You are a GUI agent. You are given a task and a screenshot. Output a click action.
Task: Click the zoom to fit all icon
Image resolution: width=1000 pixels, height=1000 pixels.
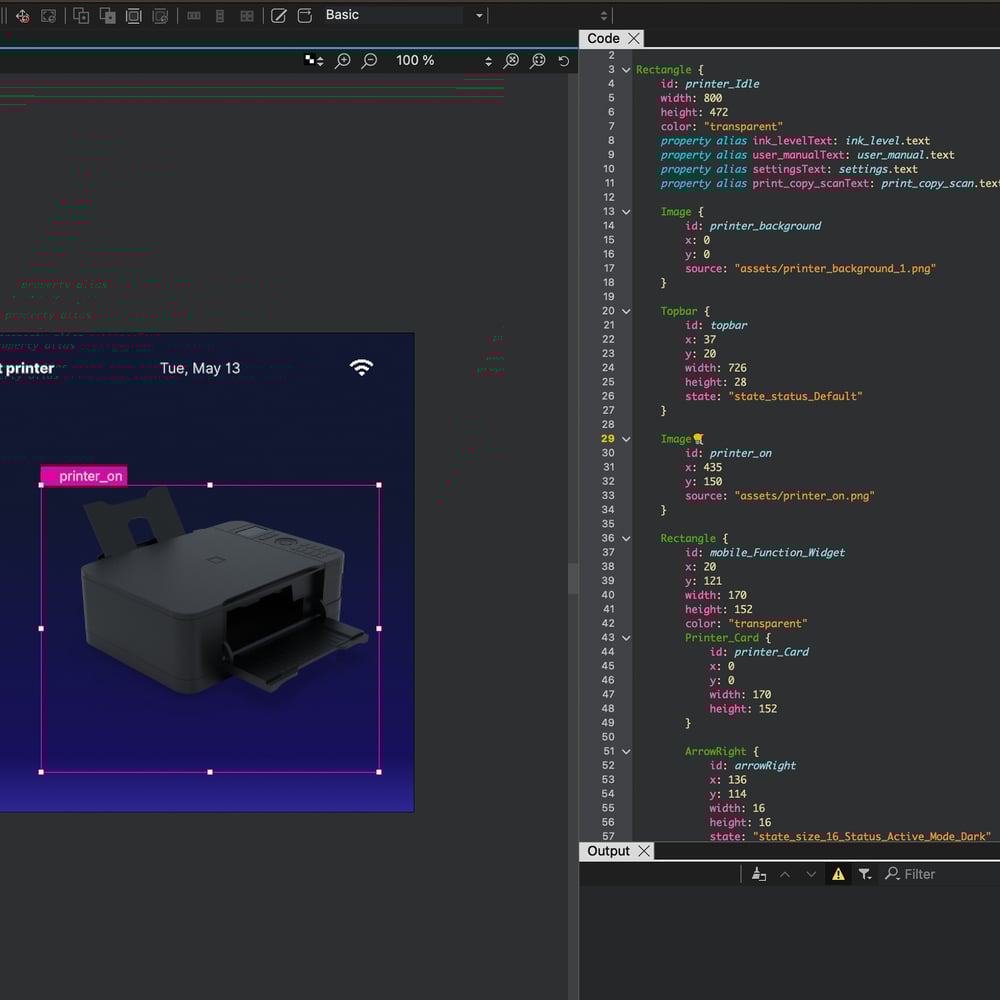click(x=512, y=61)
